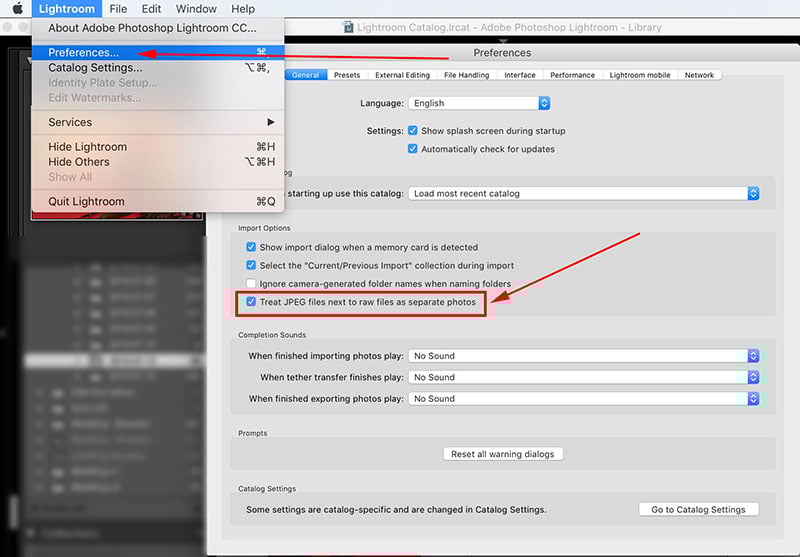Screen dimensions: 800x557
Task: Toggle Automatically check for updates
Action: click(413, 149)
